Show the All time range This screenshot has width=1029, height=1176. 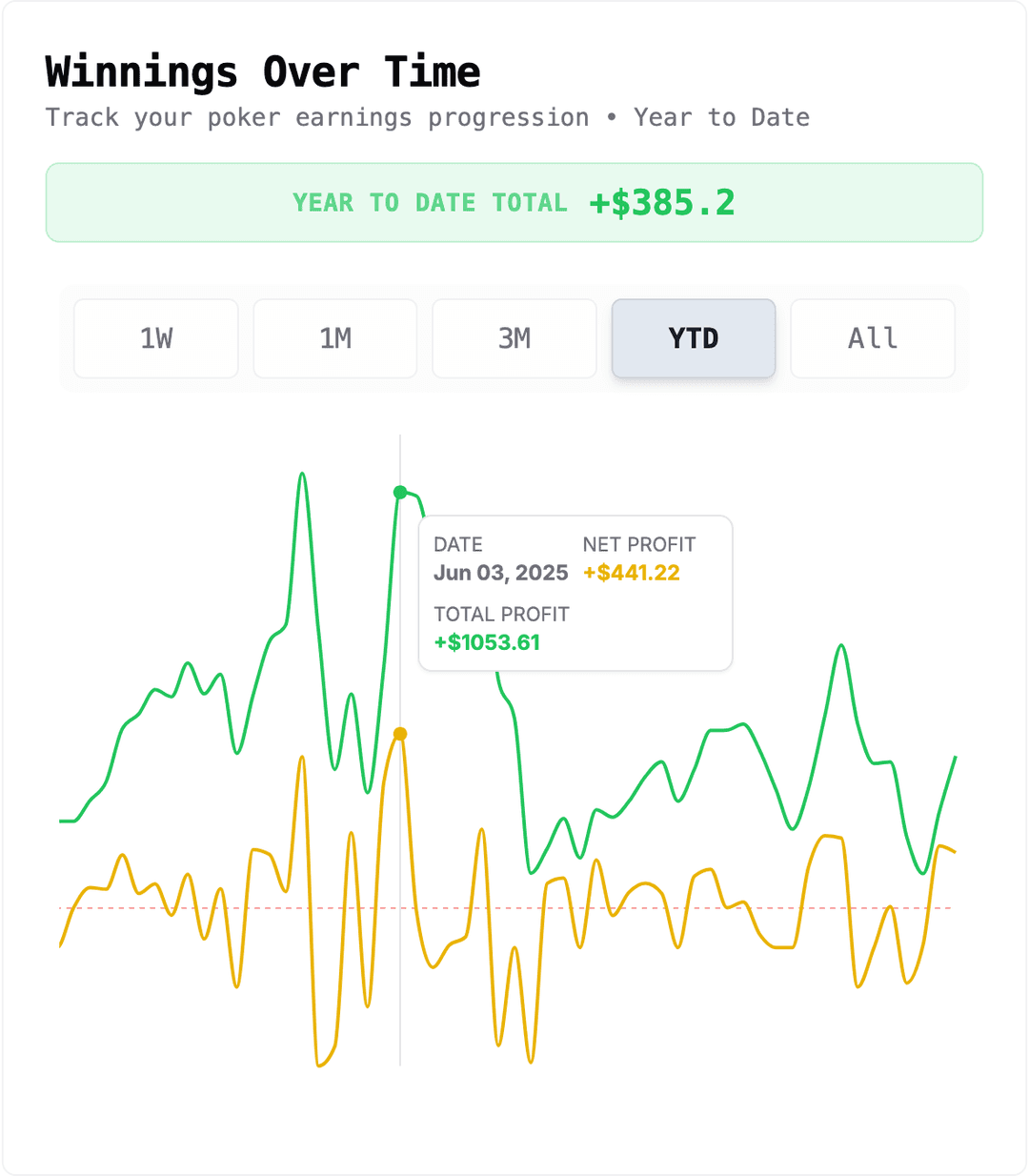(873, 338)
